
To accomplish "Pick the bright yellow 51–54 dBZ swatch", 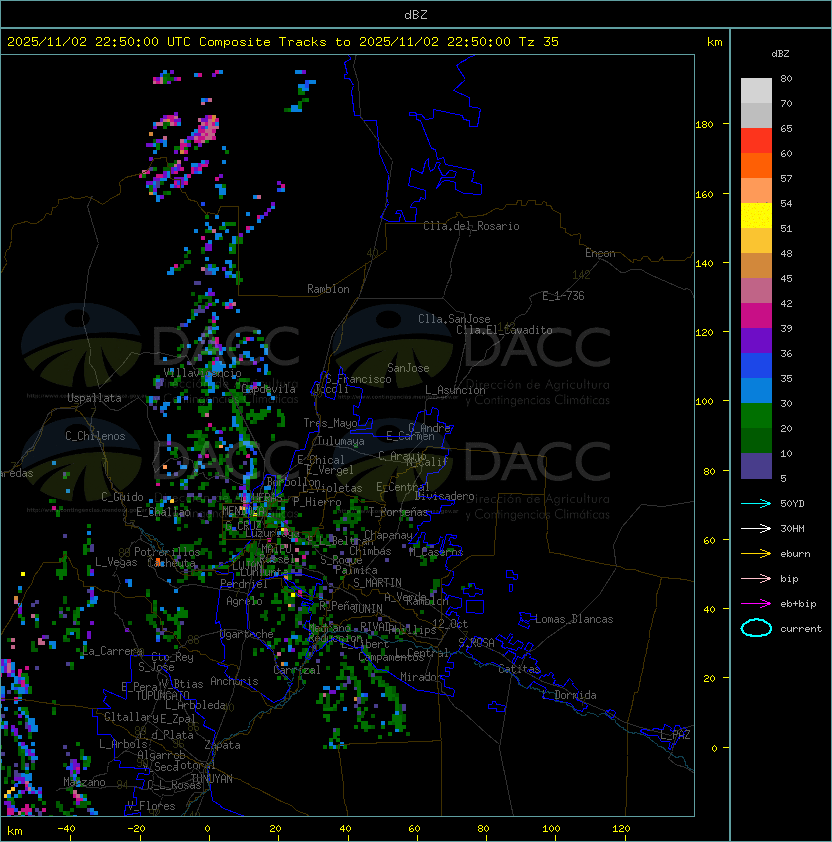I will point(756,215).
